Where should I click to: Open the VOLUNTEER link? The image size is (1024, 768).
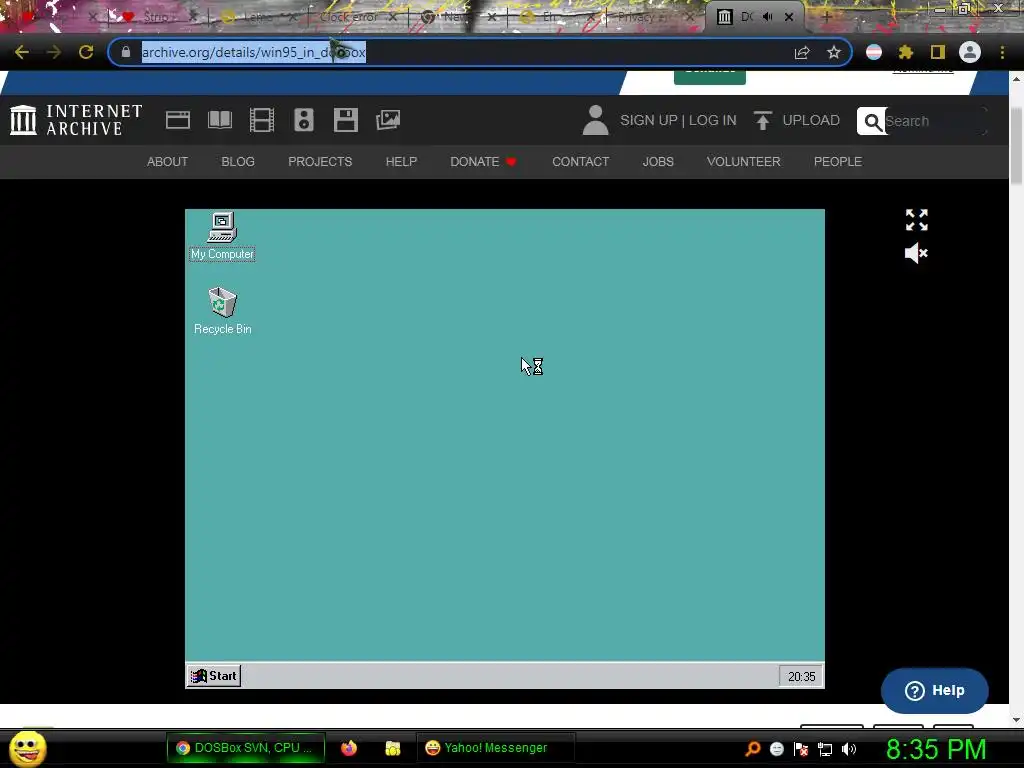[743, 161]
